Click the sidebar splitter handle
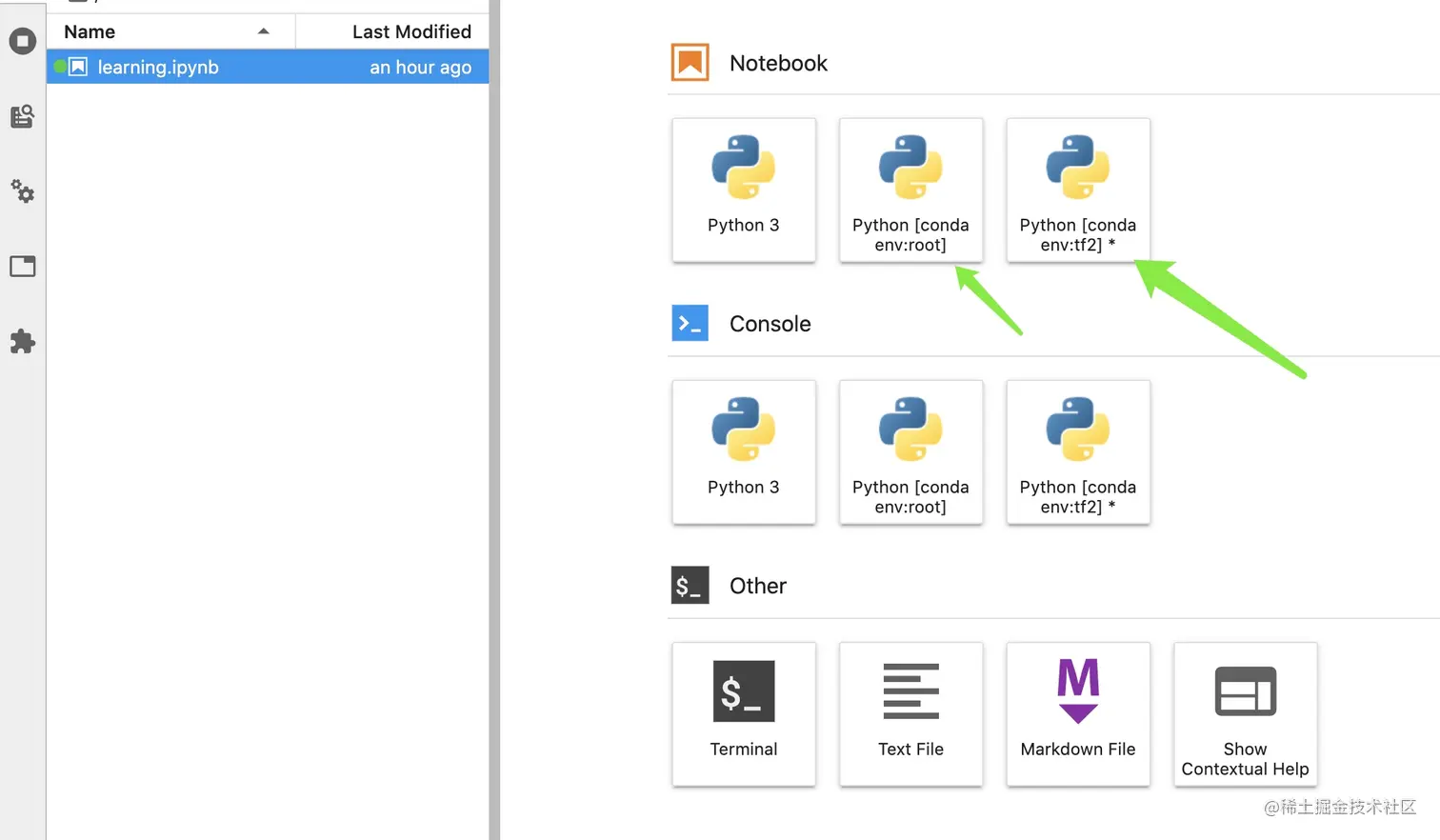 (494, 420)
